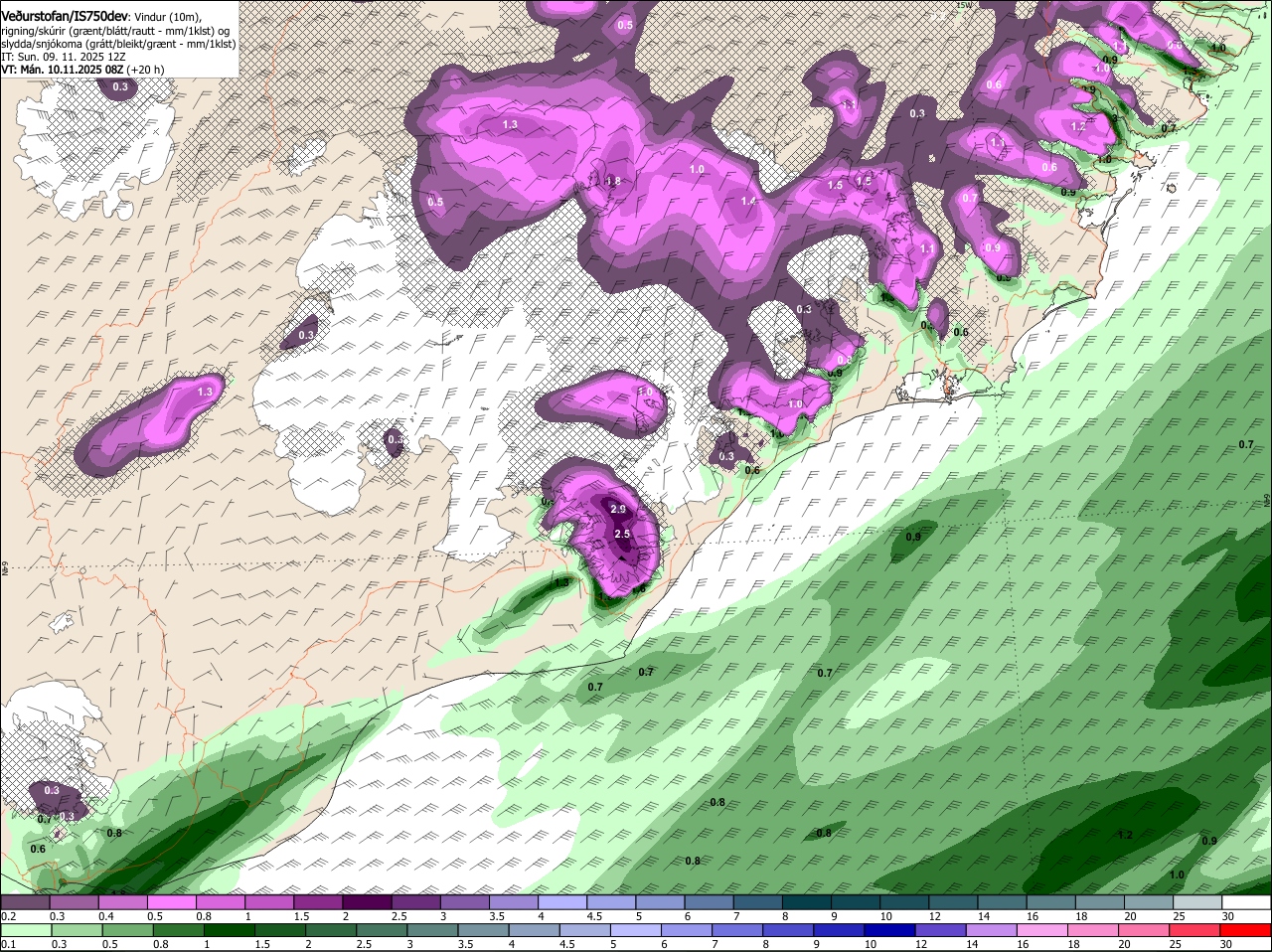This screenshot has height=952, width=1272.
Task: Pick the grey-green 3–3.5 rain swatch
Action: pyautogui.click(x=433, y=930)
